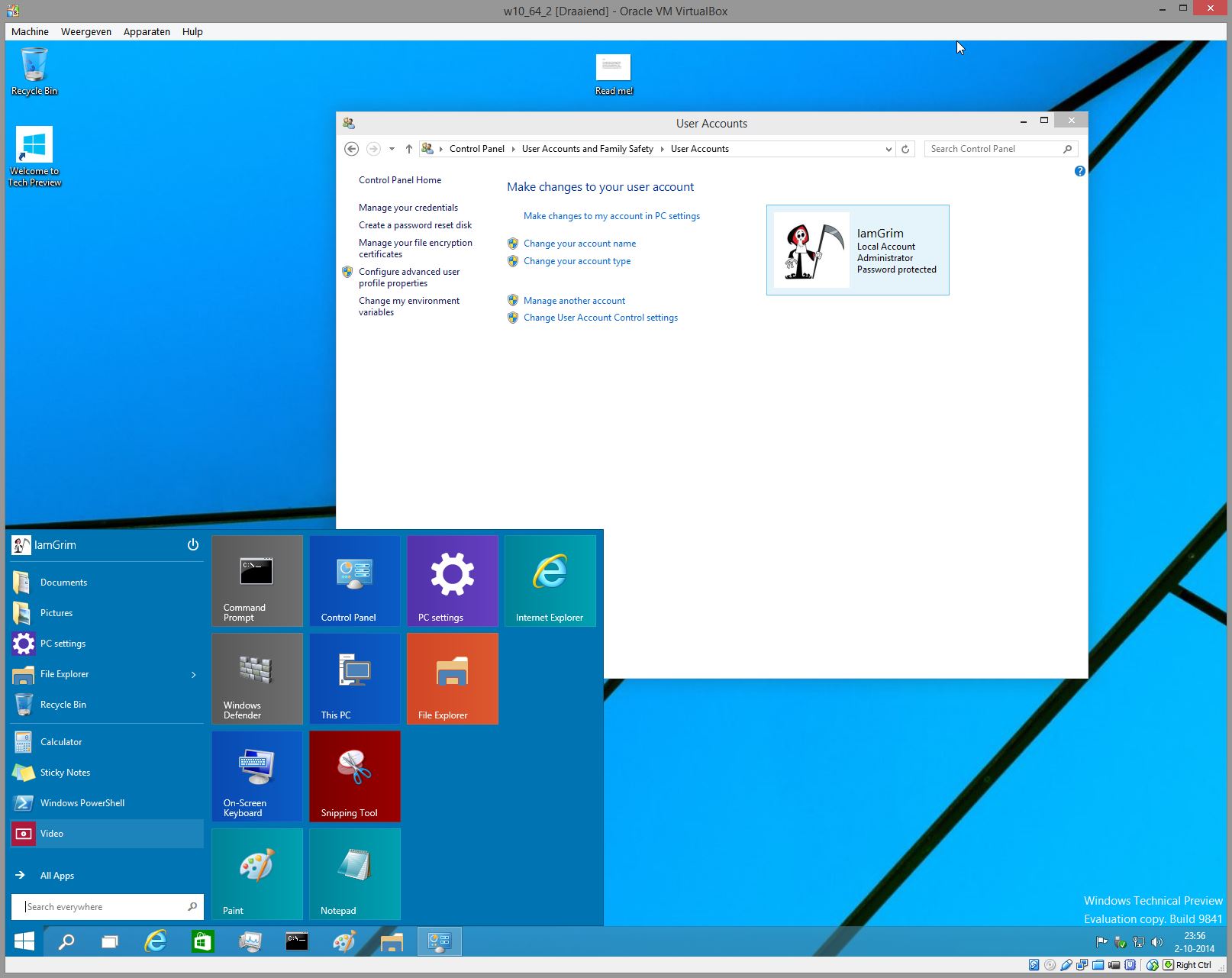
Task: Click the IamGrim account picture
Action: click(811, 250)
